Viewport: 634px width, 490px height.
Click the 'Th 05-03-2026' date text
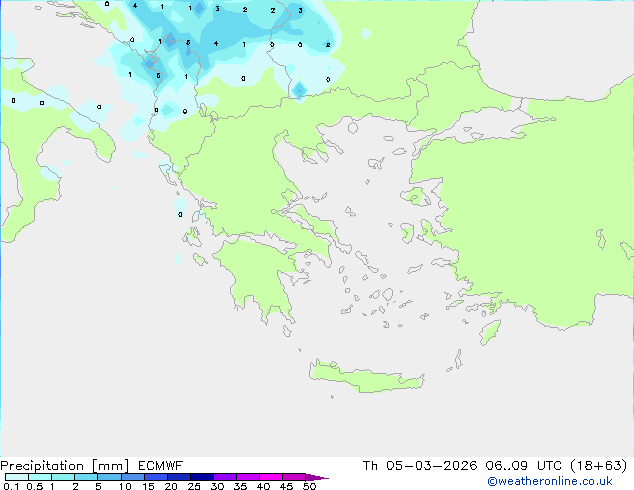coord(420,465)
